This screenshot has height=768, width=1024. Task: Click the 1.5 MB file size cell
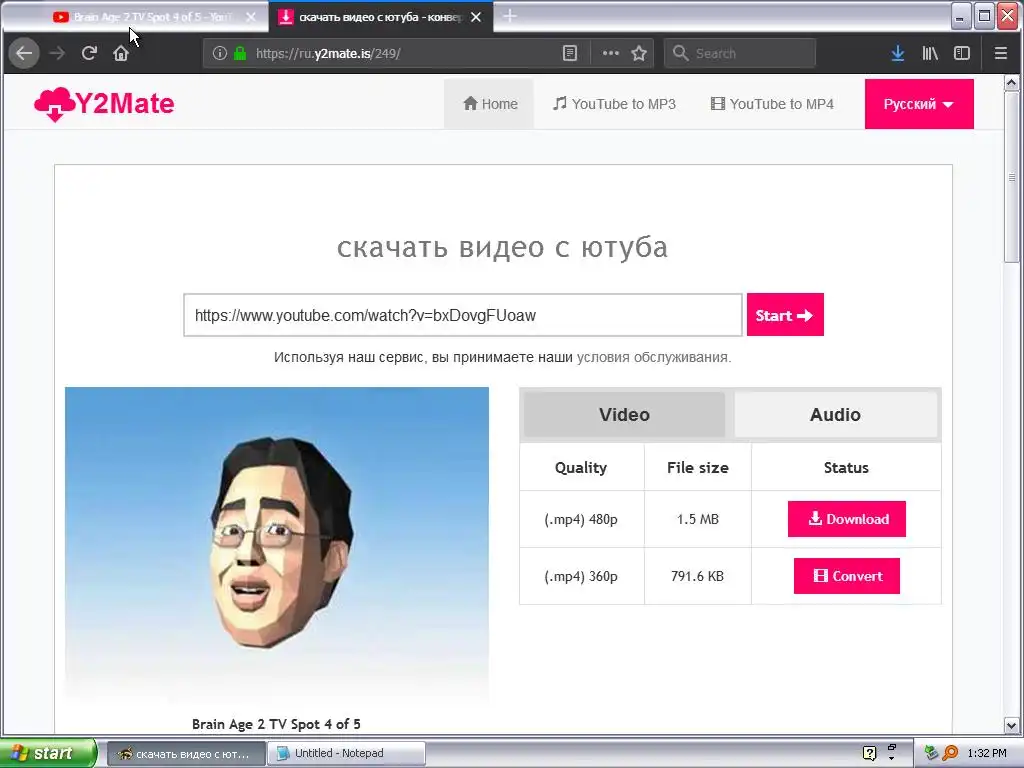coord(697,519)
